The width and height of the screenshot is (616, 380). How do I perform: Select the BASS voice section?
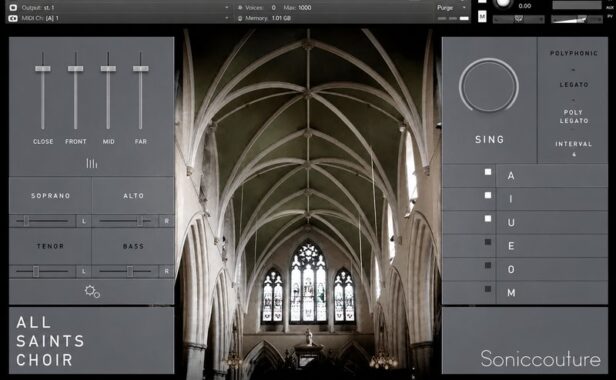click(x=134, y=246)
